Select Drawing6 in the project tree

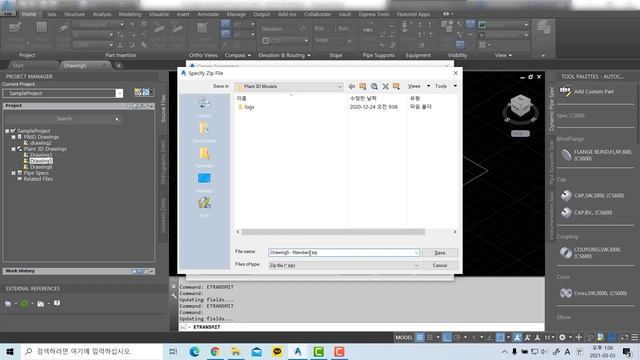click(x=41, y=167)
